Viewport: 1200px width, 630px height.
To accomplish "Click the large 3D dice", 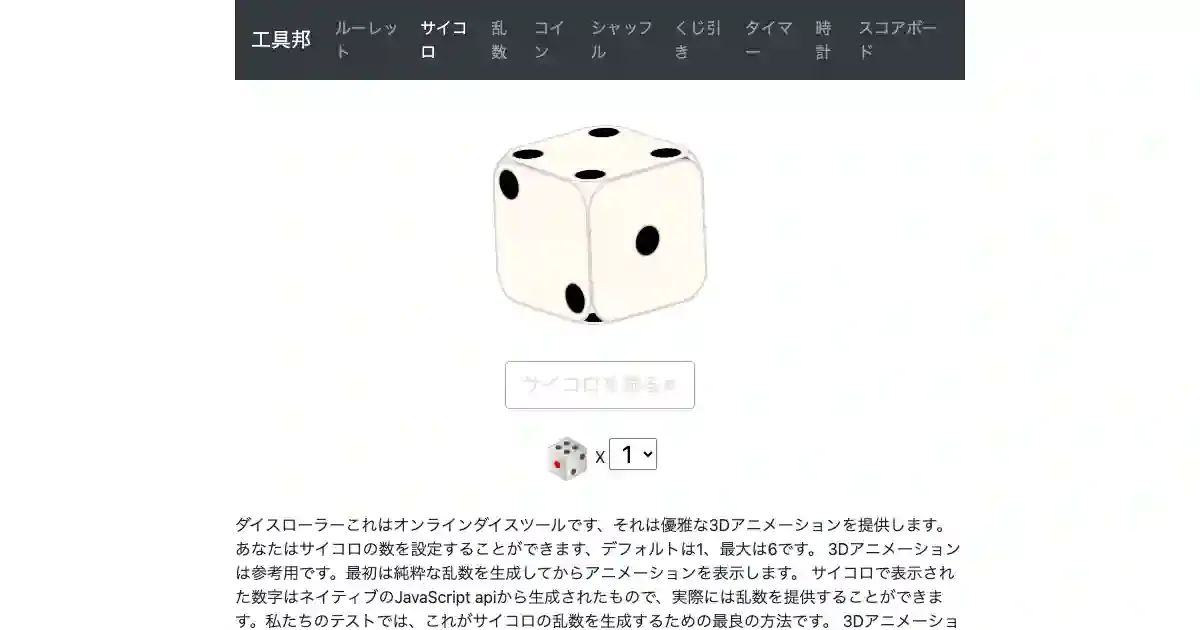I will tap(599, 224).
